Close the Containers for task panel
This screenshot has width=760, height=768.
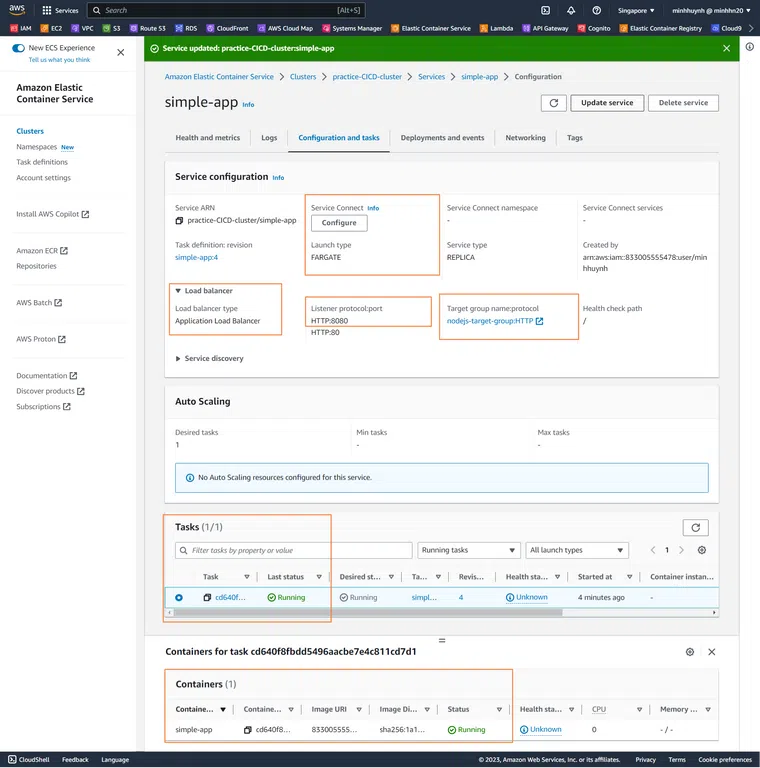[x=712, y=652]
